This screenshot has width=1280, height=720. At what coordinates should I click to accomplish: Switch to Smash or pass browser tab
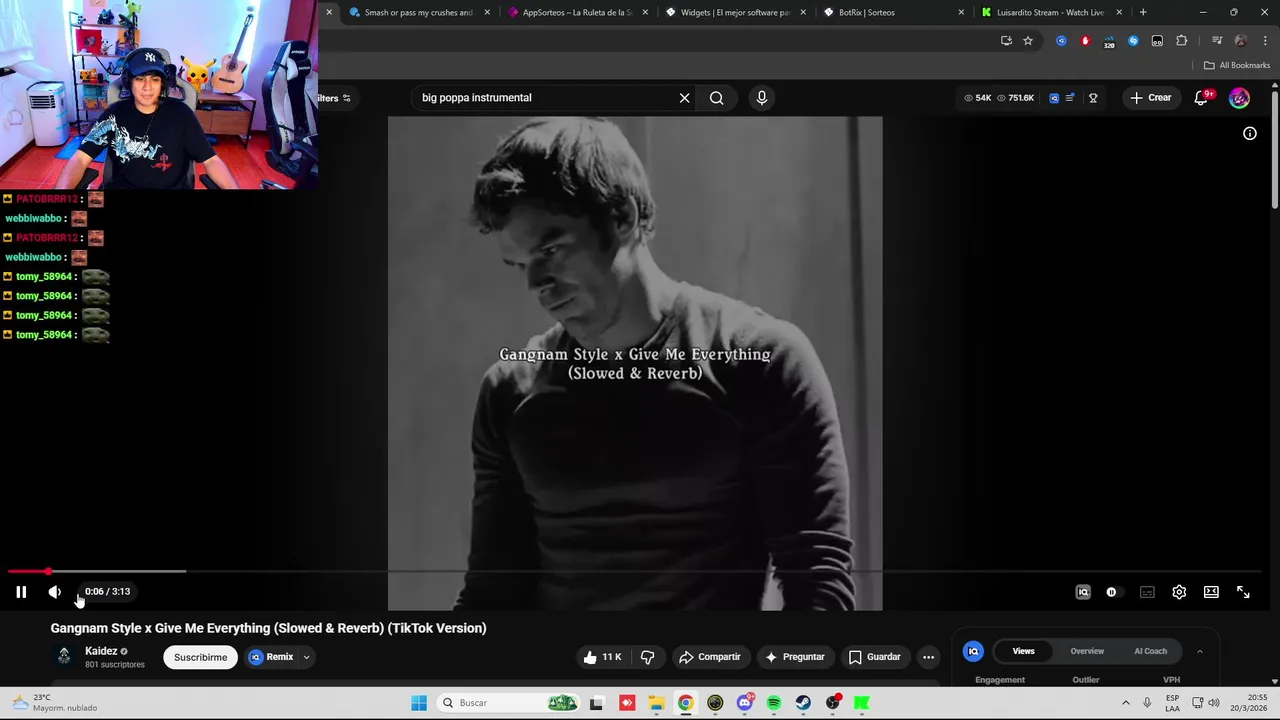point(419,12)
